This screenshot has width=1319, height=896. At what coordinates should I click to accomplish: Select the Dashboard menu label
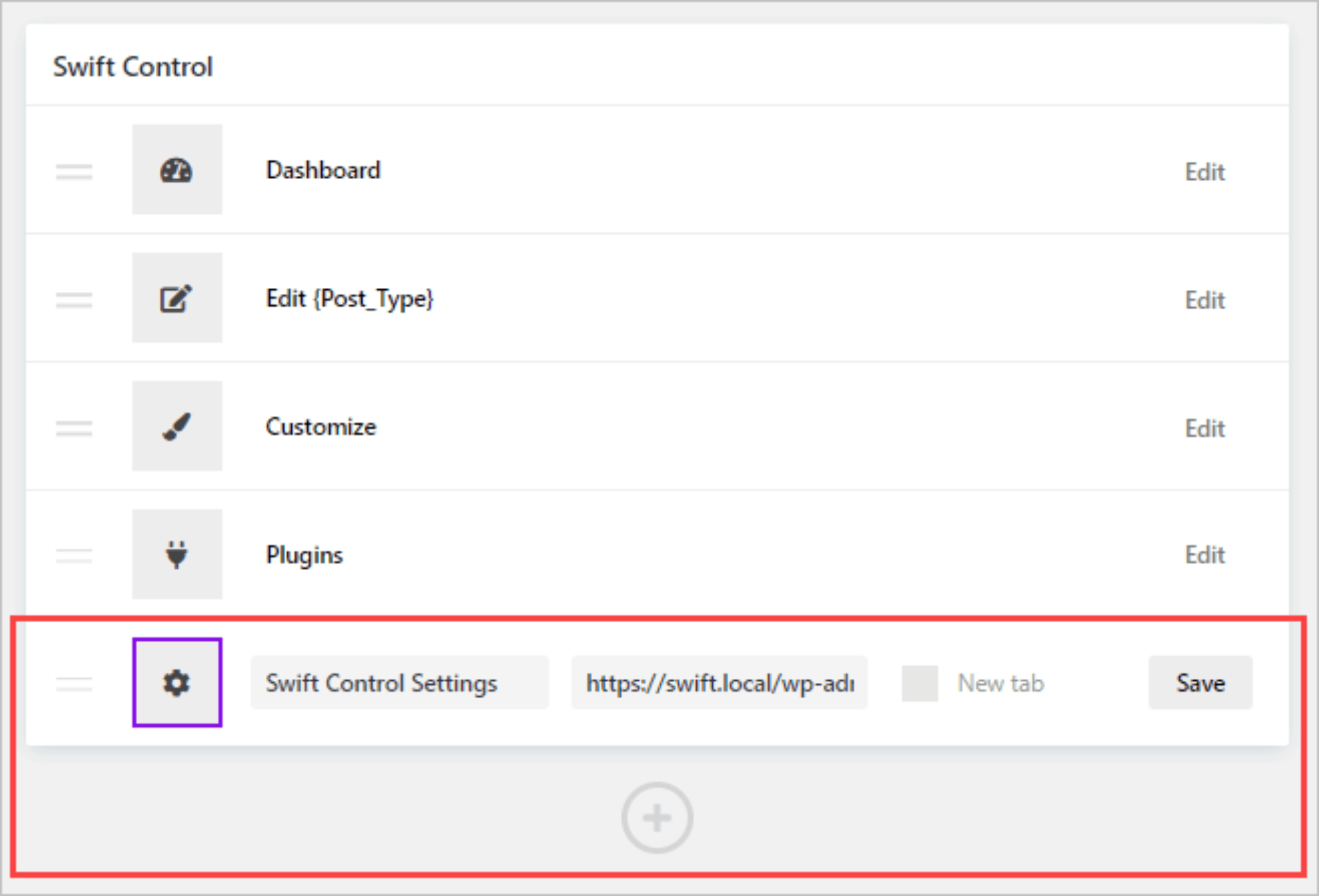tap(324, 170)
